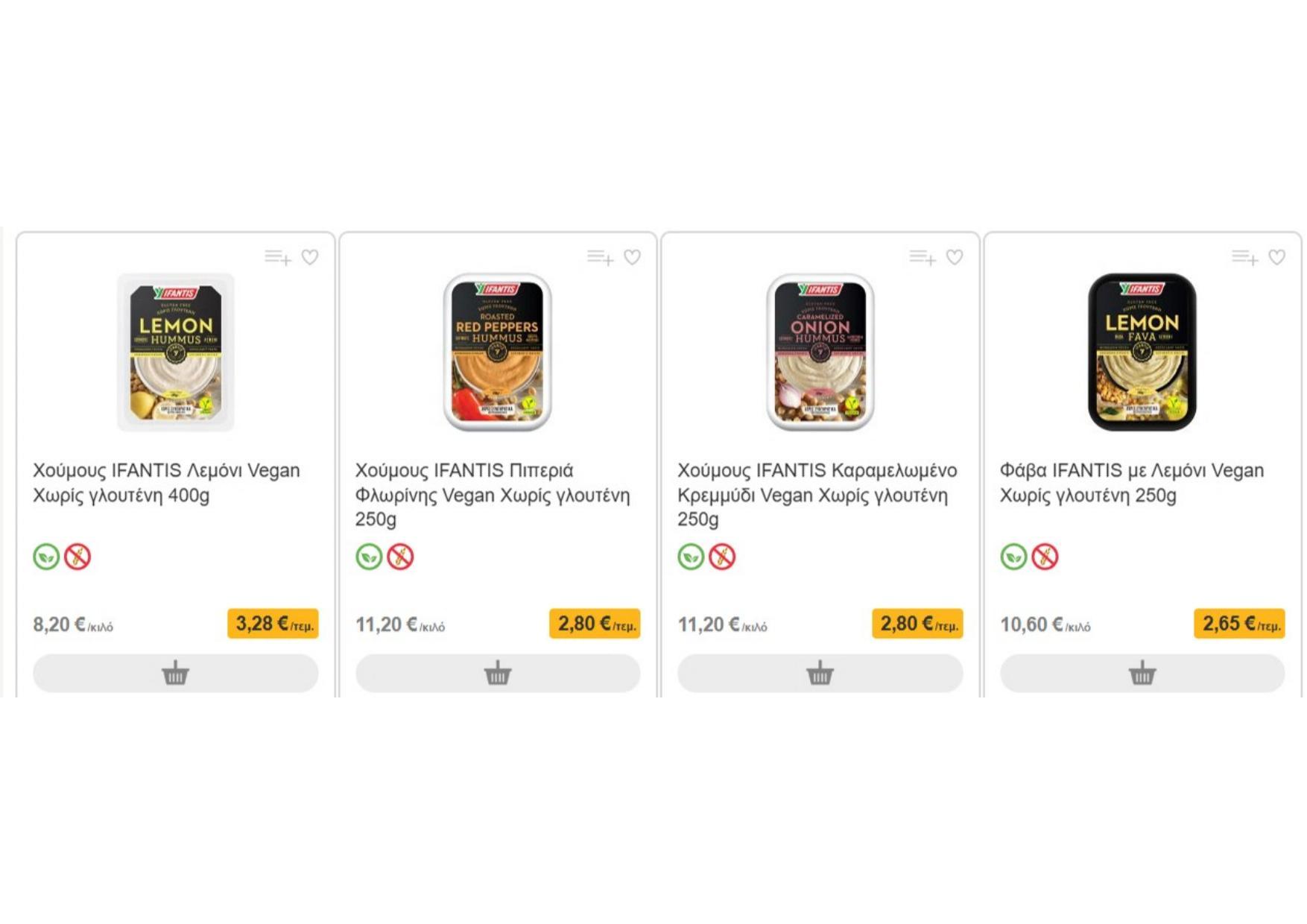Heart the Lemon Fava 250g product
This screenshot has height=924, width=1307.
[1277, 257]
